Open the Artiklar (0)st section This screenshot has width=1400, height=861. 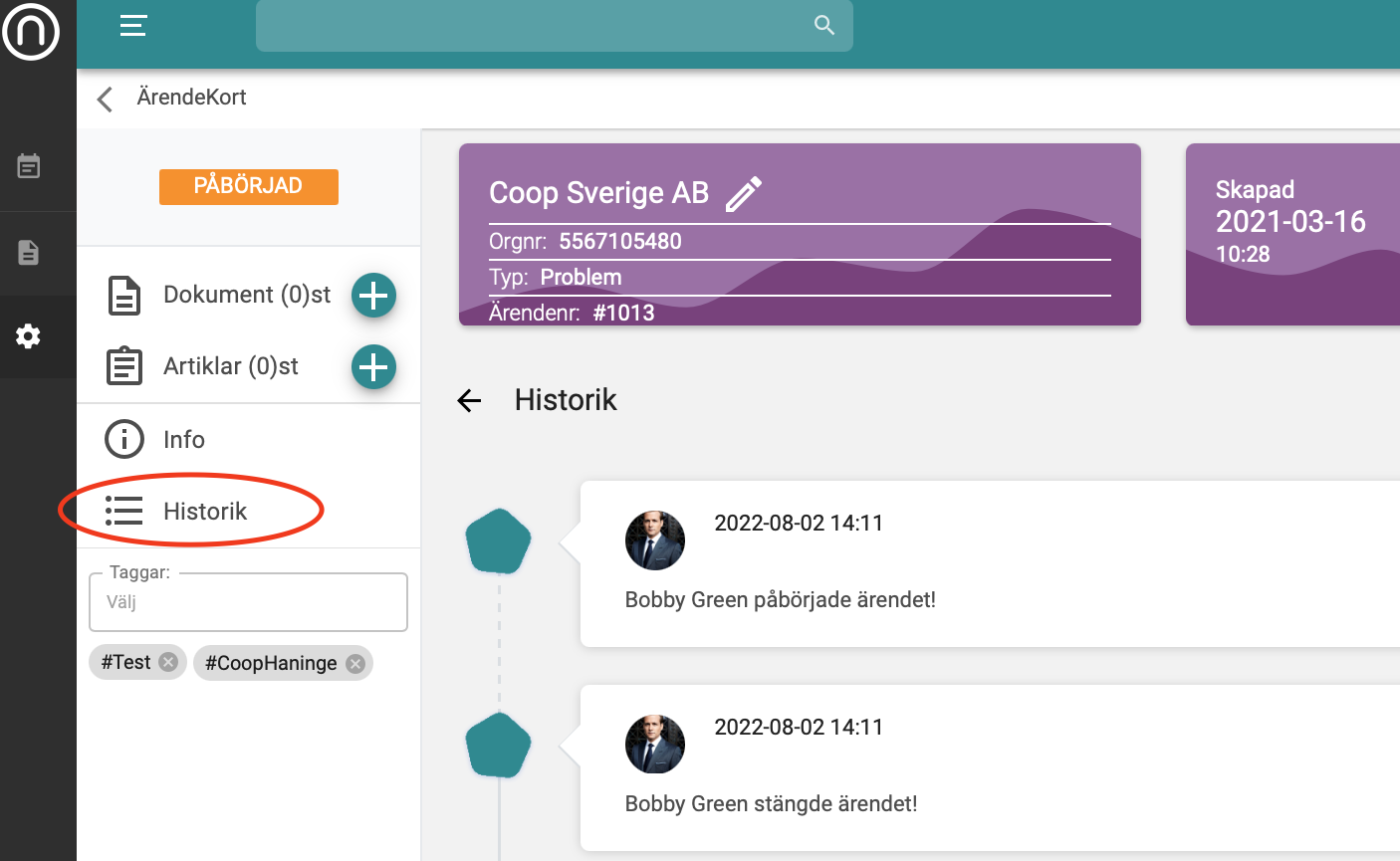point(231,366)
